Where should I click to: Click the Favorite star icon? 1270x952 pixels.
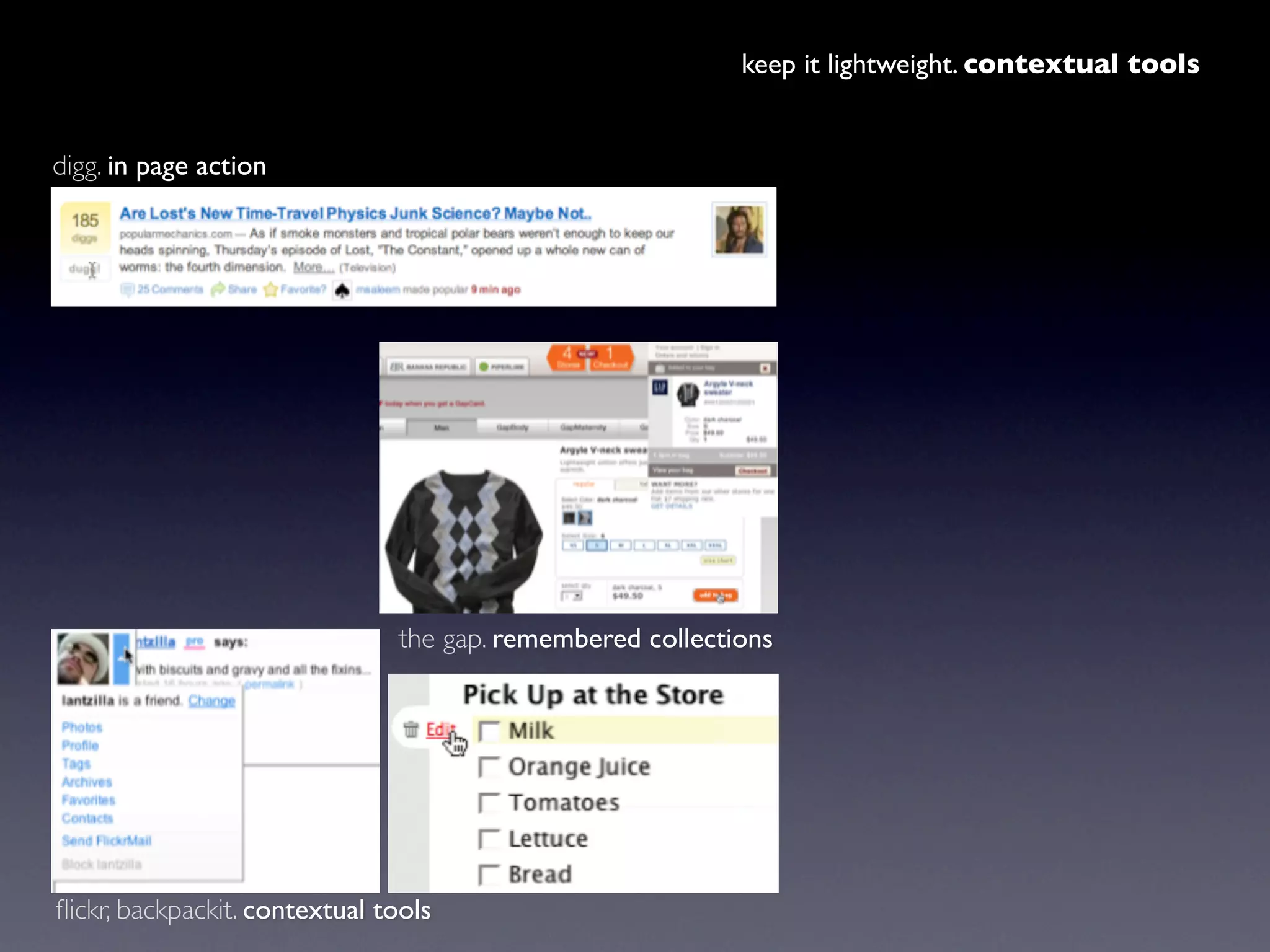coord(270,289)
